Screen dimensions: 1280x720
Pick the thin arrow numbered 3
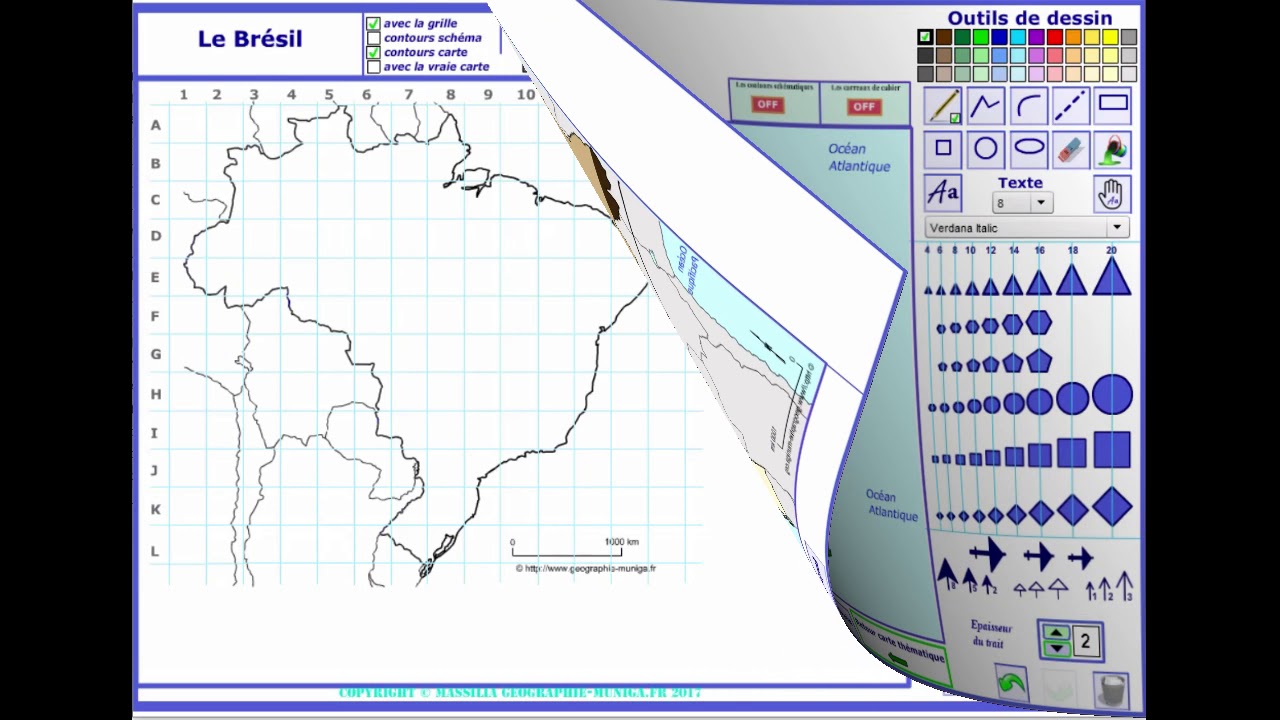click(1124, 585)
